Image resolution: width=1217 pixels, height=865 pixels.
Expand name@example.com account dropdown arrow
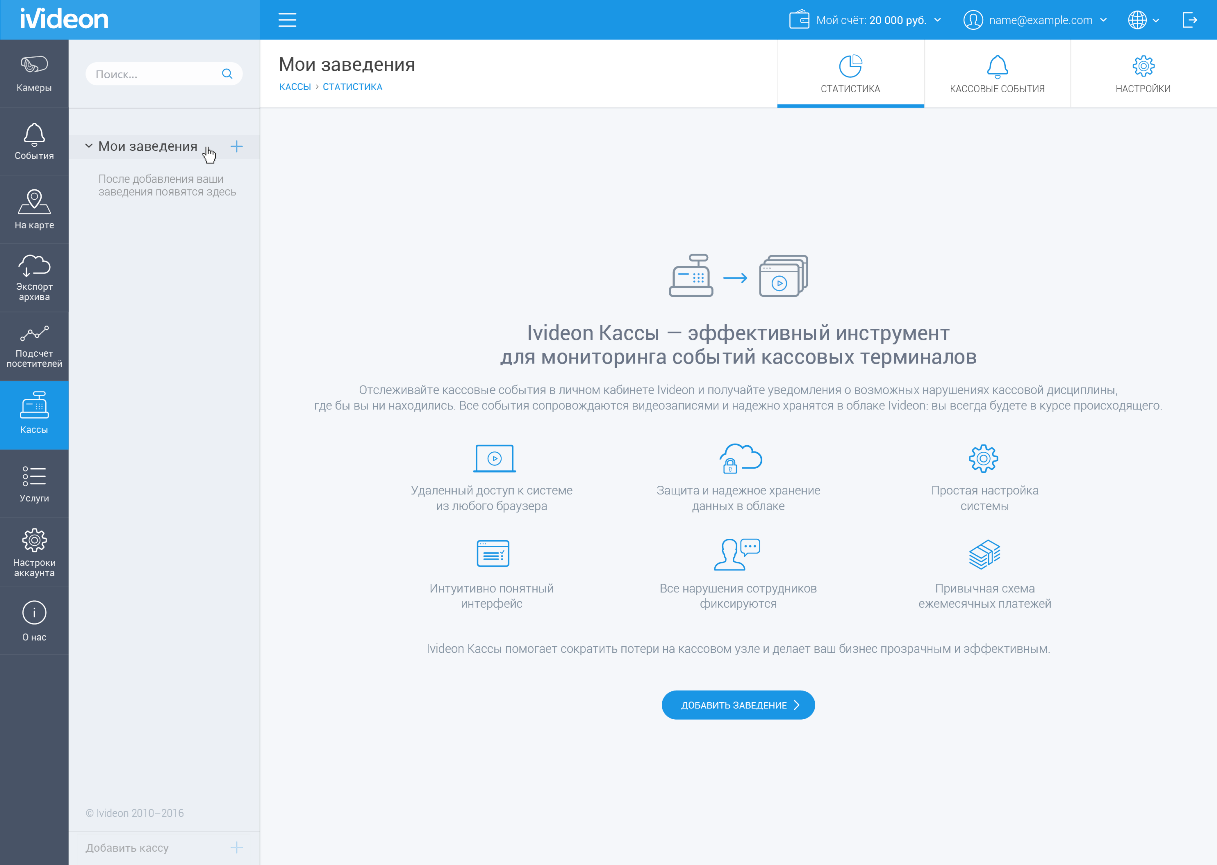[1104, 20]
